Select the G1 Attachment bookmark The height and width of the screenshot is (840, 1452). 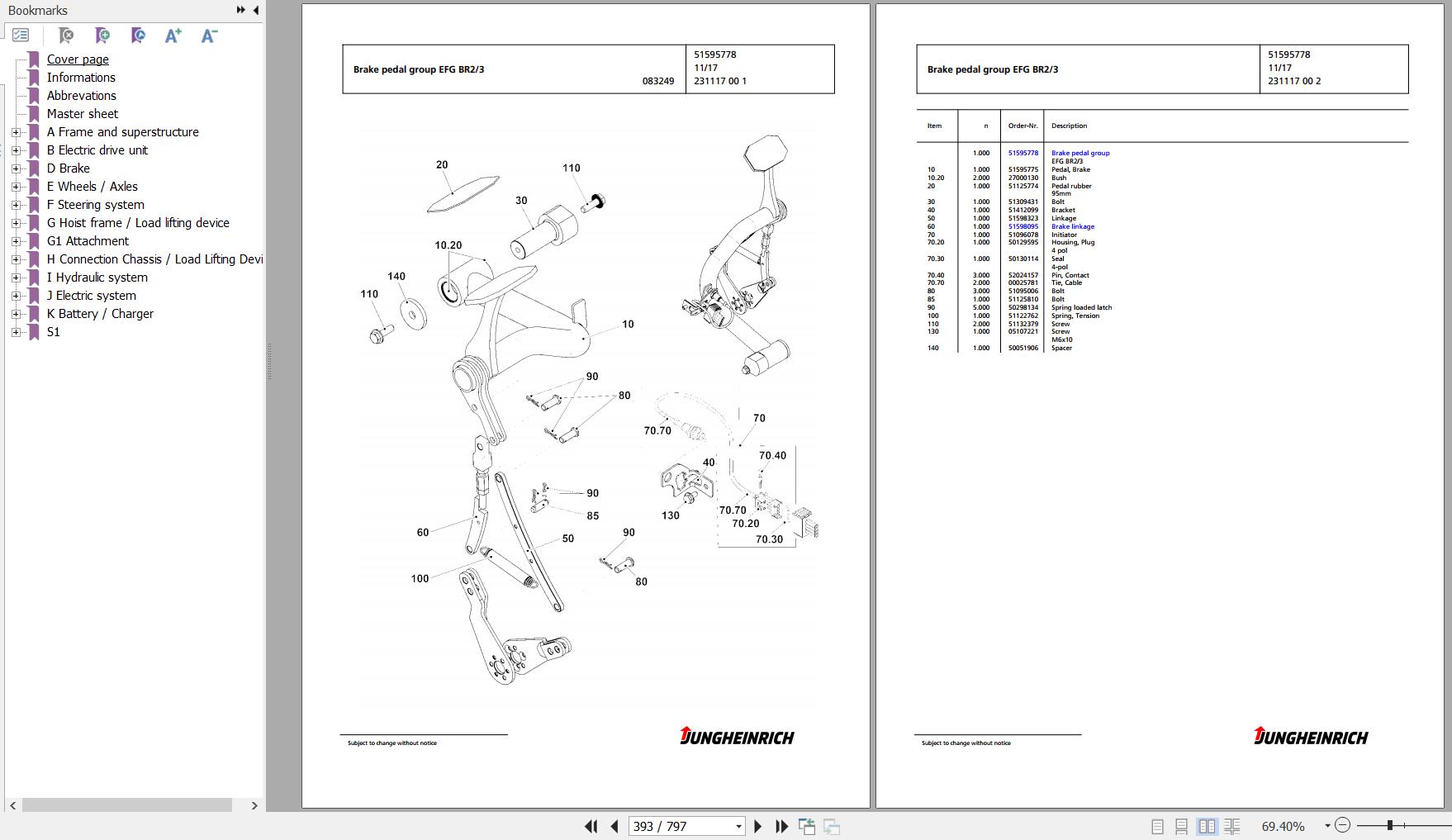tap(88, 241)
